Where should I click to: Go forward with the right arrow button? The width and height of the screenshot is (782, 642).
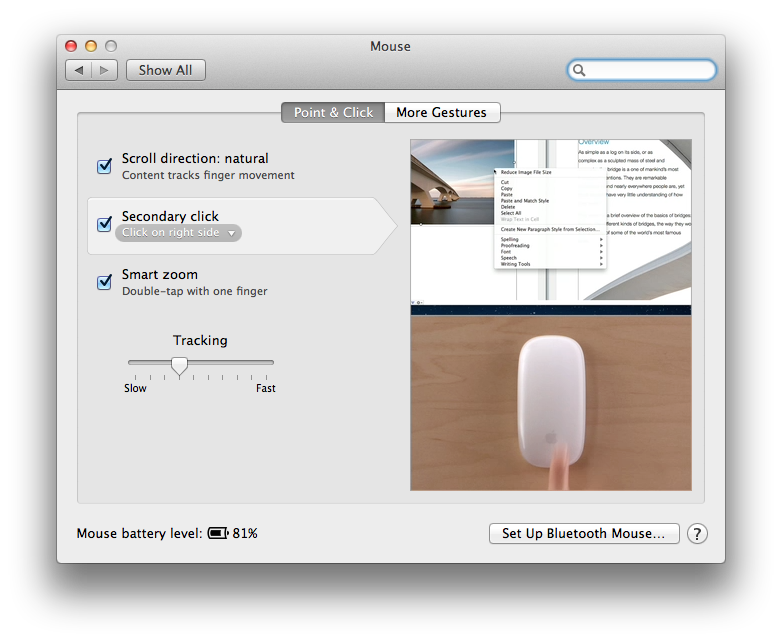(105, 70)
